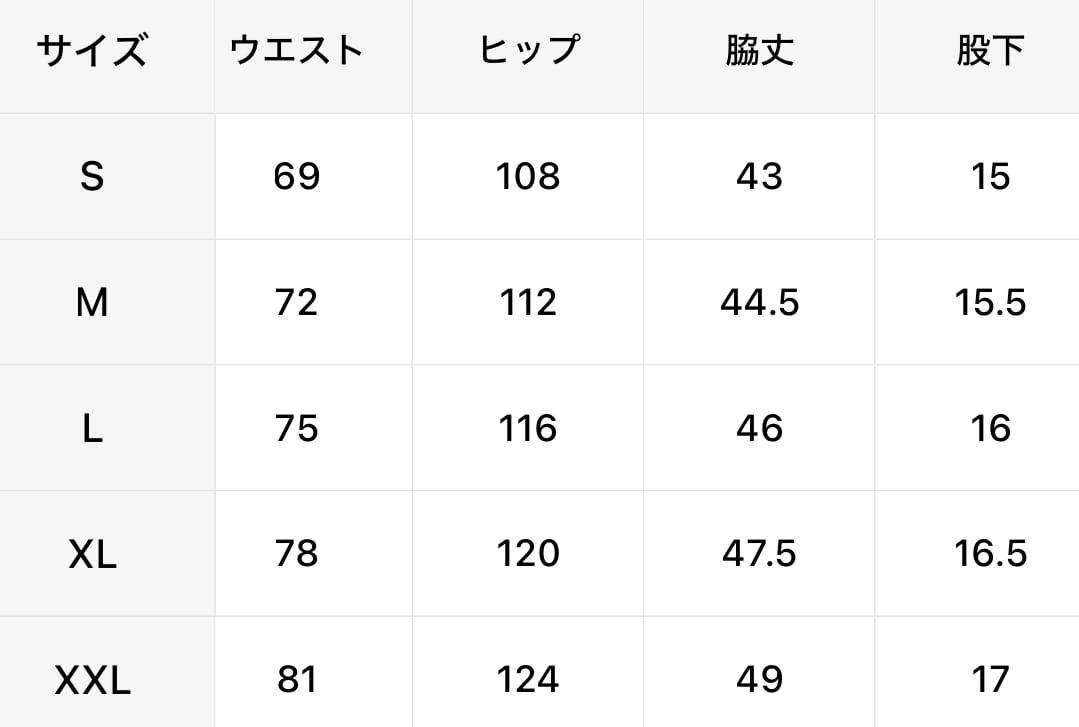Viewport: 1079px width, 727px height.
Task: Click hip value 124 cell
Action: (x=528, y=679)
